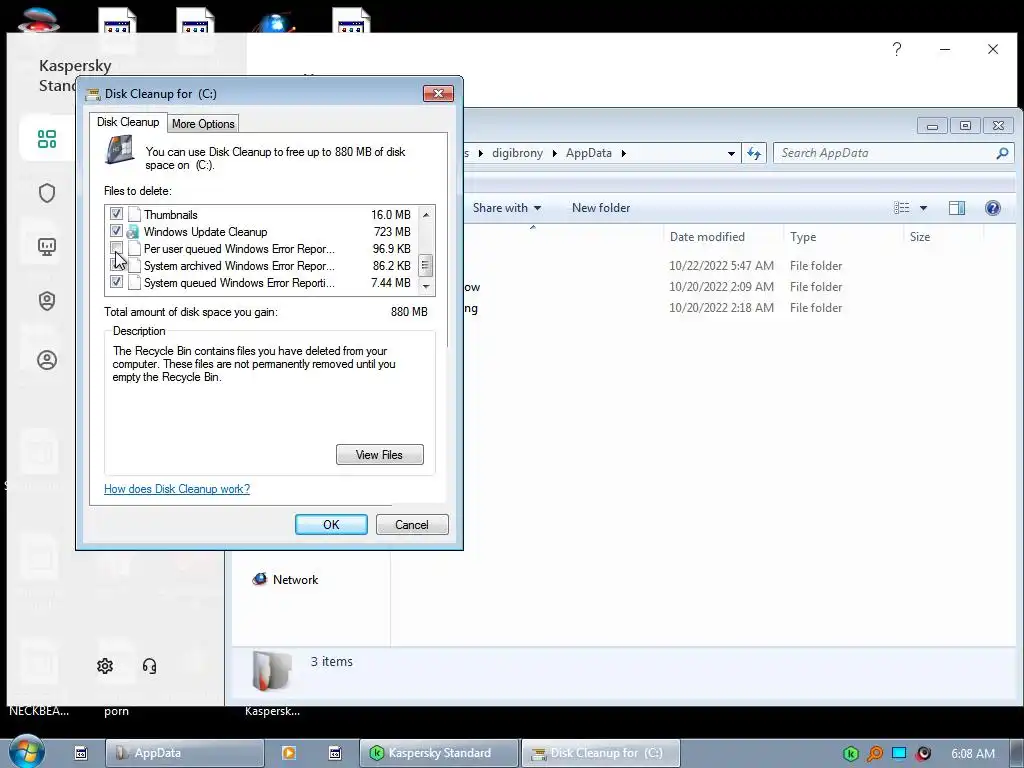Expand the Share with dropdown

coord(537,208)
